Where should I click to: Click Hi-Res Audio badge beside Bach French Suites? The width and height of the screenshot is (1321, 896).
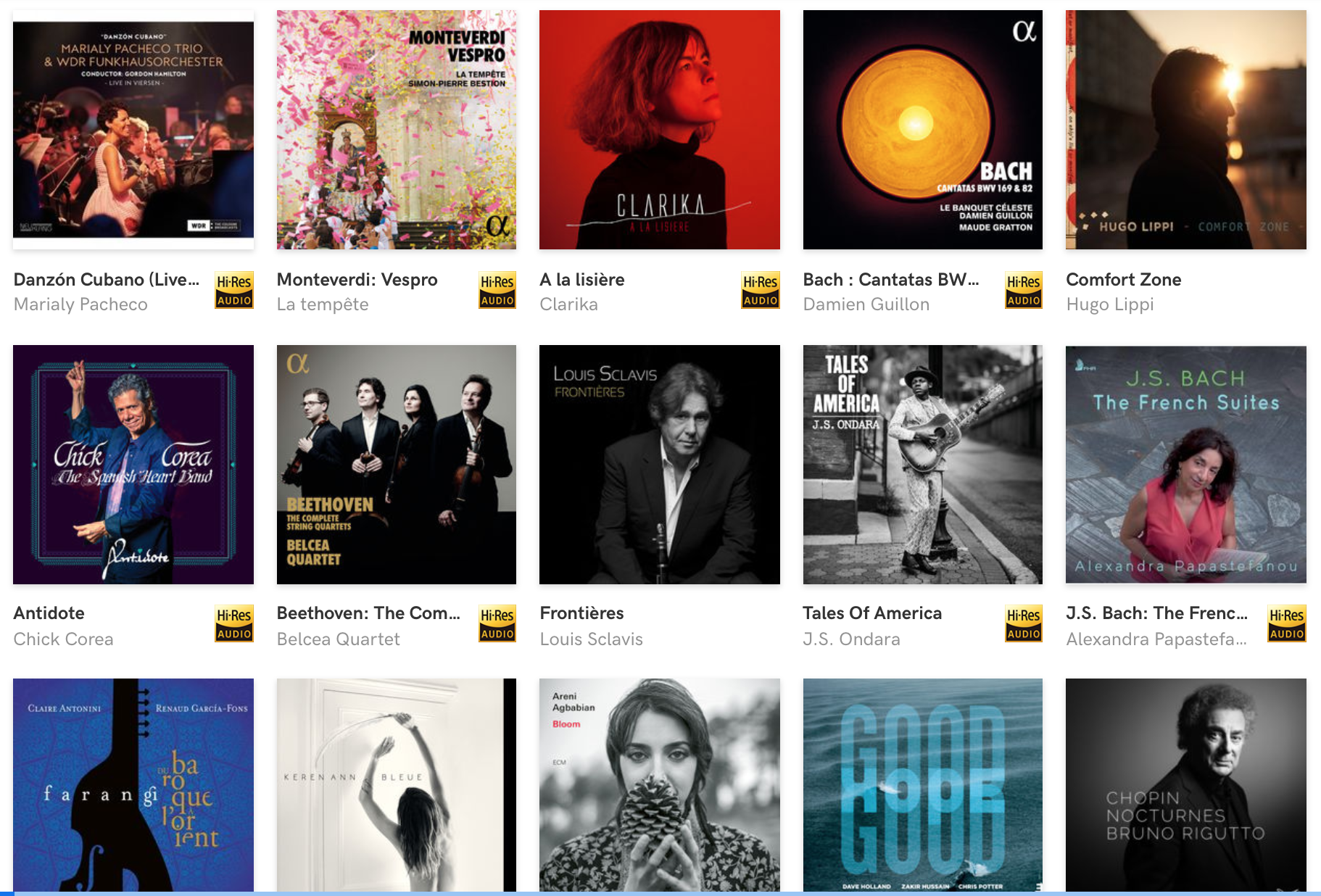pyautogui.click(x=1287, y=623)
